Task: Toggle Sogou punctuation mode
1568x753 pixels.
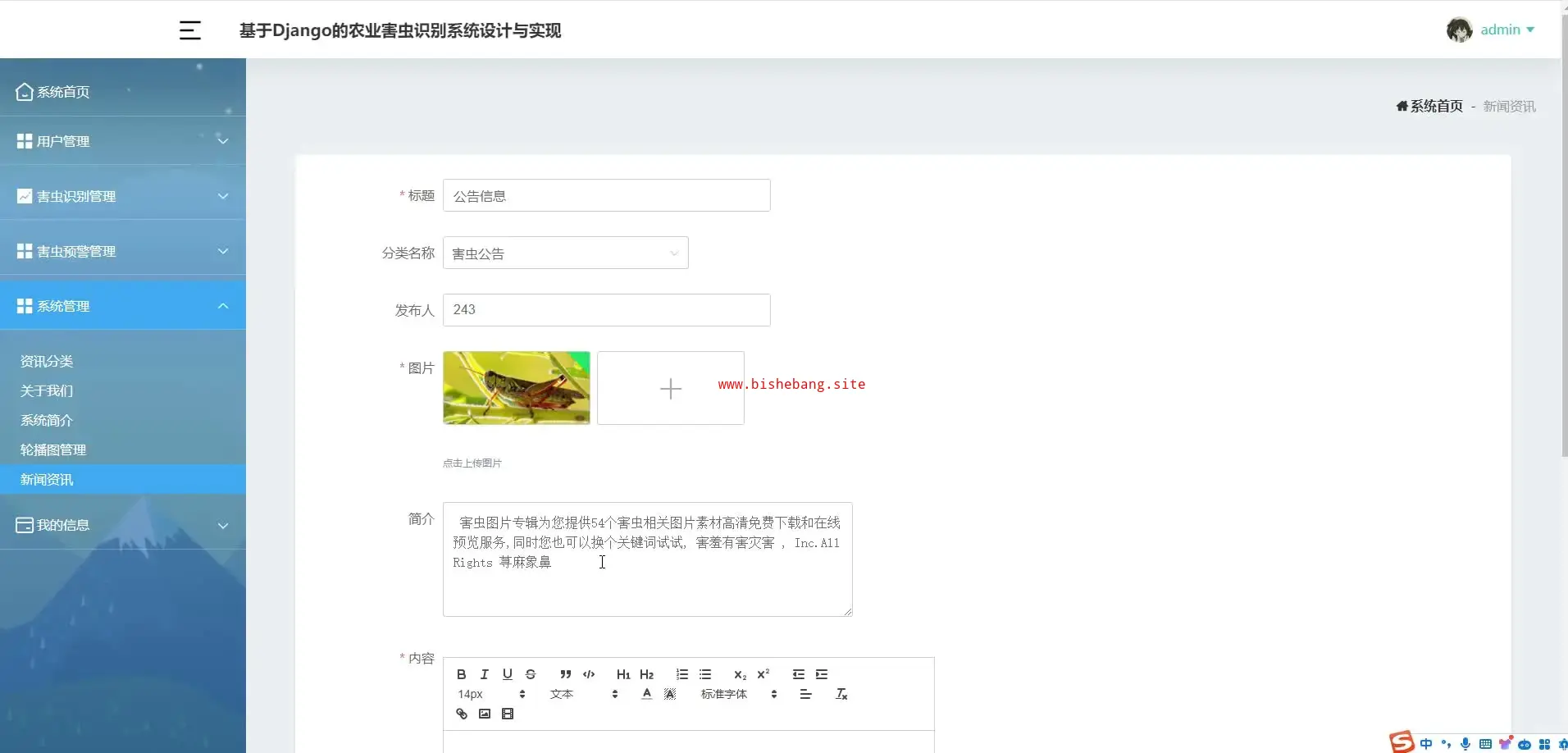Action: pos(1446,744)
